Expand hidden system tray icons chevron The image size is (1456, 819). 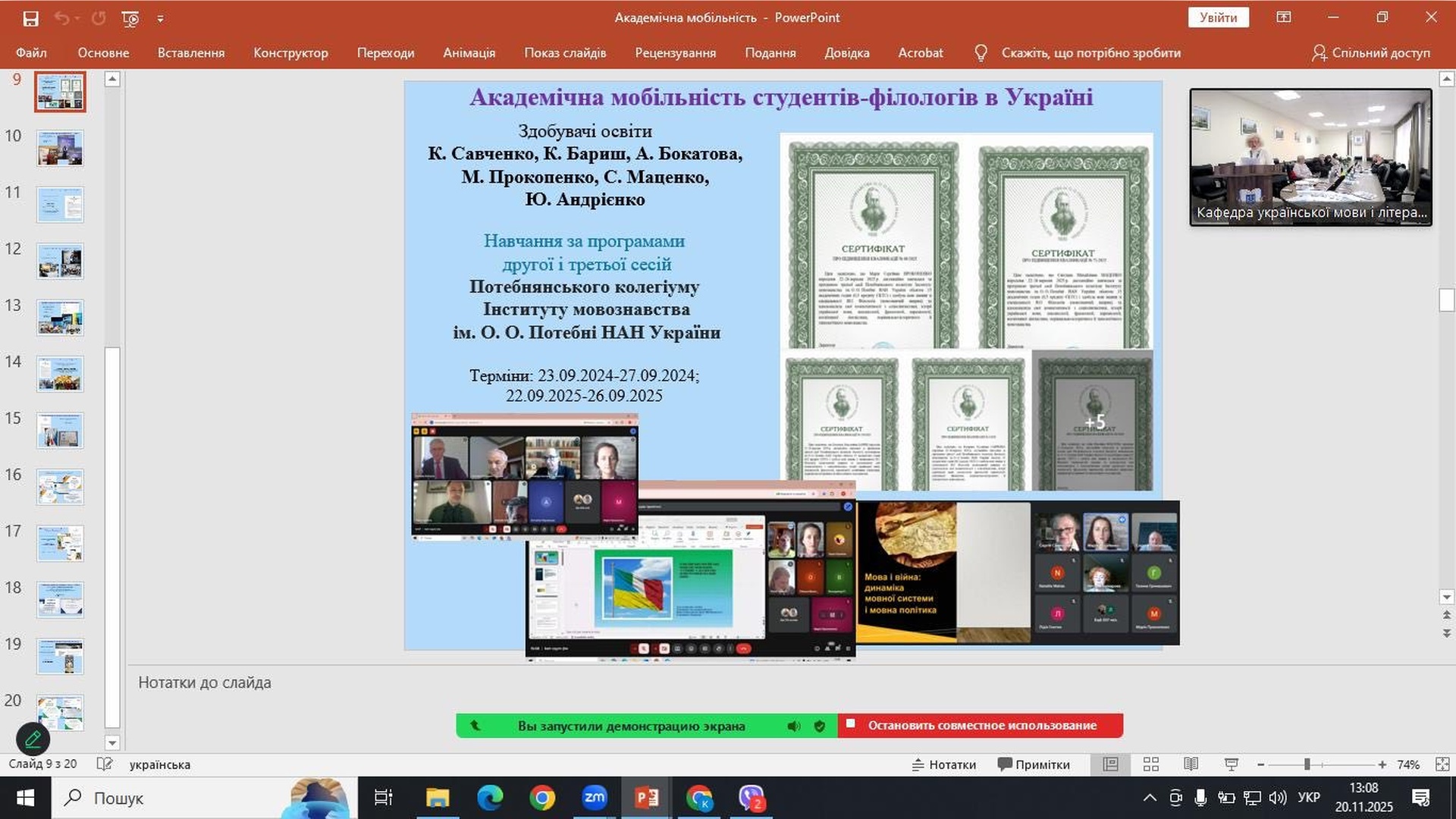(x=1149, y=798)
